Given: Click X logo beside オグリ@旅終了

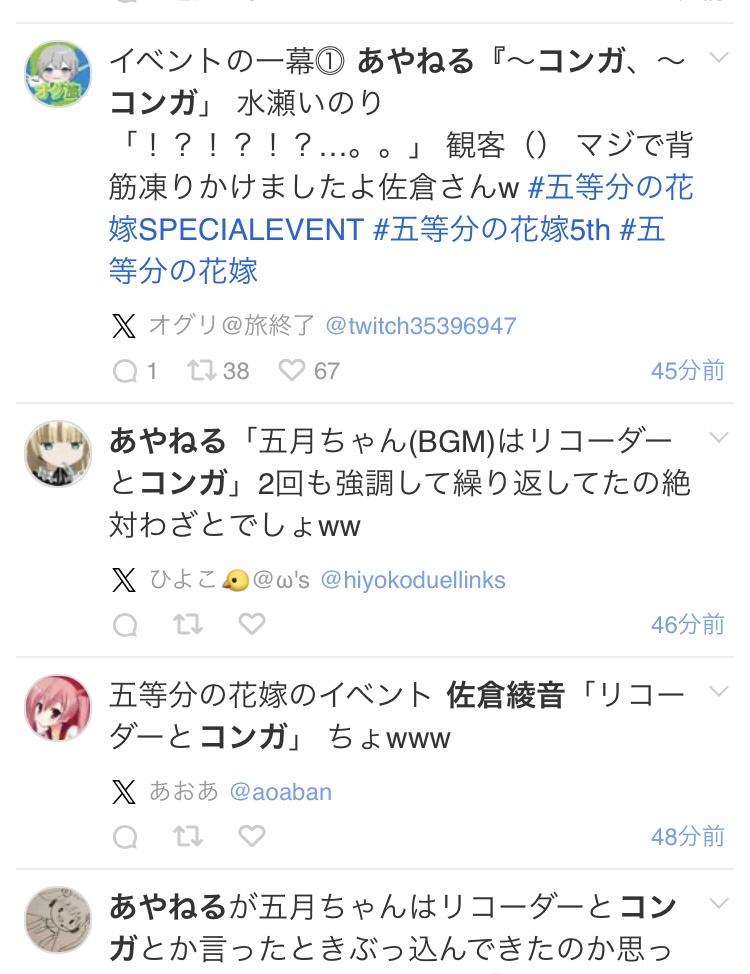Looking at the screenshot, I should click(x=124, y=326).
